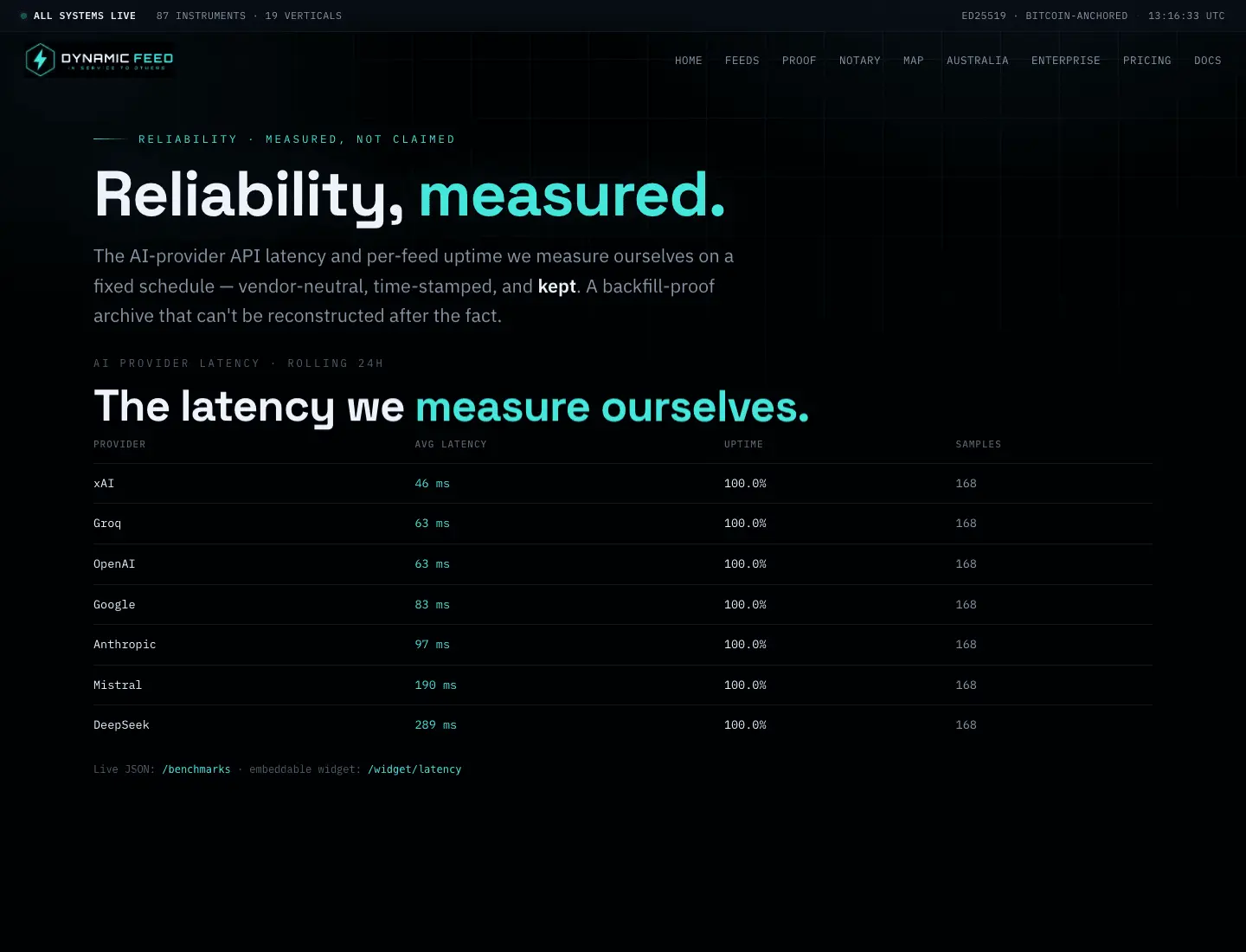Click the 87 Instruments · 19 Verticals text
This screenshot has width=1246, height=952.
249,16
